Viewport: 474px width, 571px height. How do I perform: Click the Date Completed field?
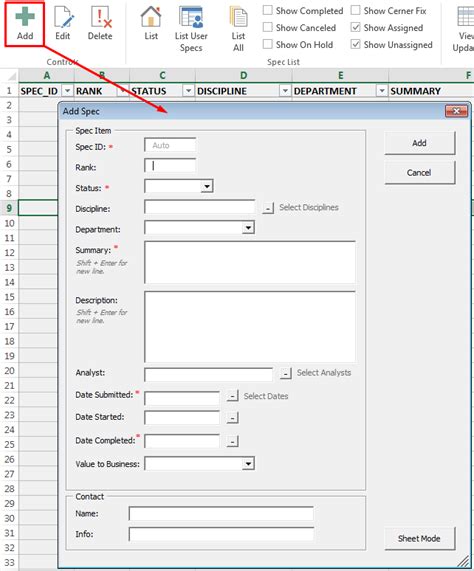(182, 441)
